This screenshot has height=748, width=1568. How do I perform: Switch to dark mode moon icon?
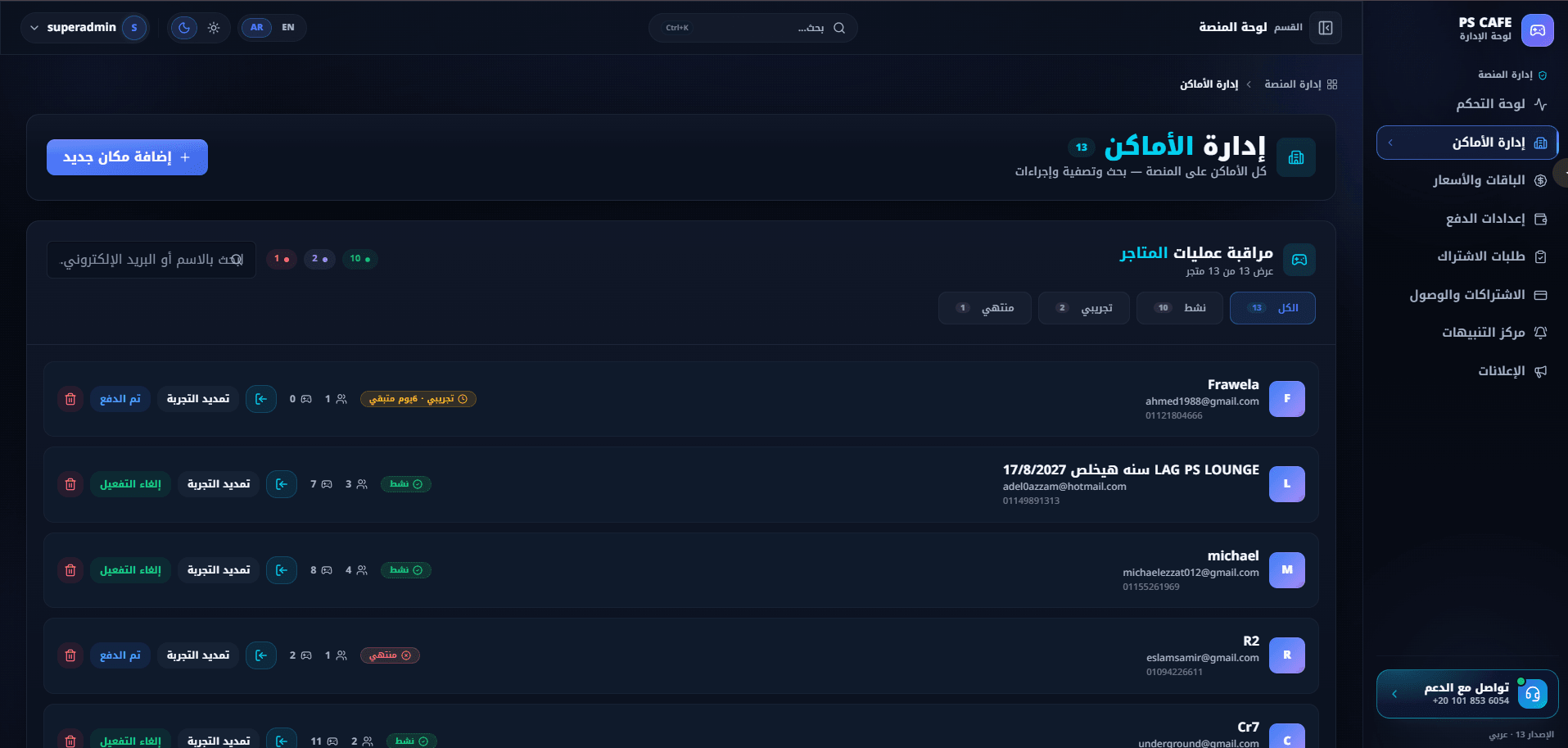[x=184, y=28]
